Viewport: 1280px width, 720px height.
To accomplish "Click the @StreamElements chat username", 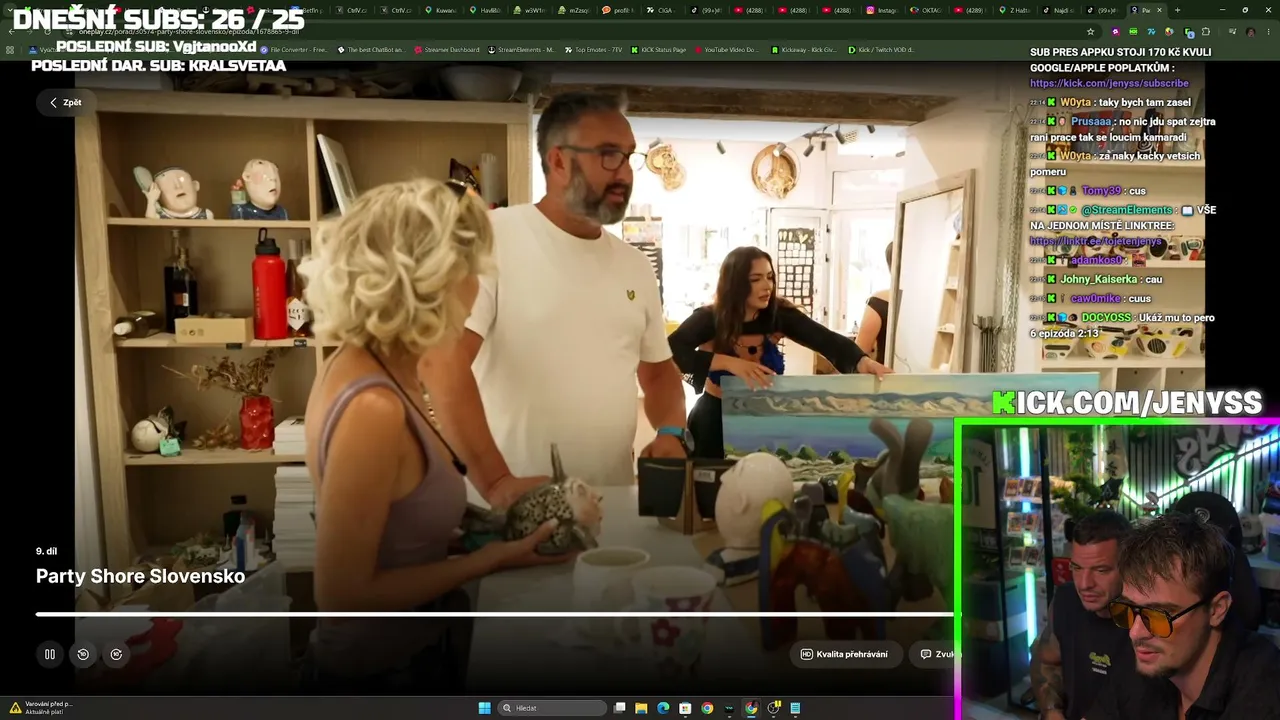I will [x=1126, y=210].
